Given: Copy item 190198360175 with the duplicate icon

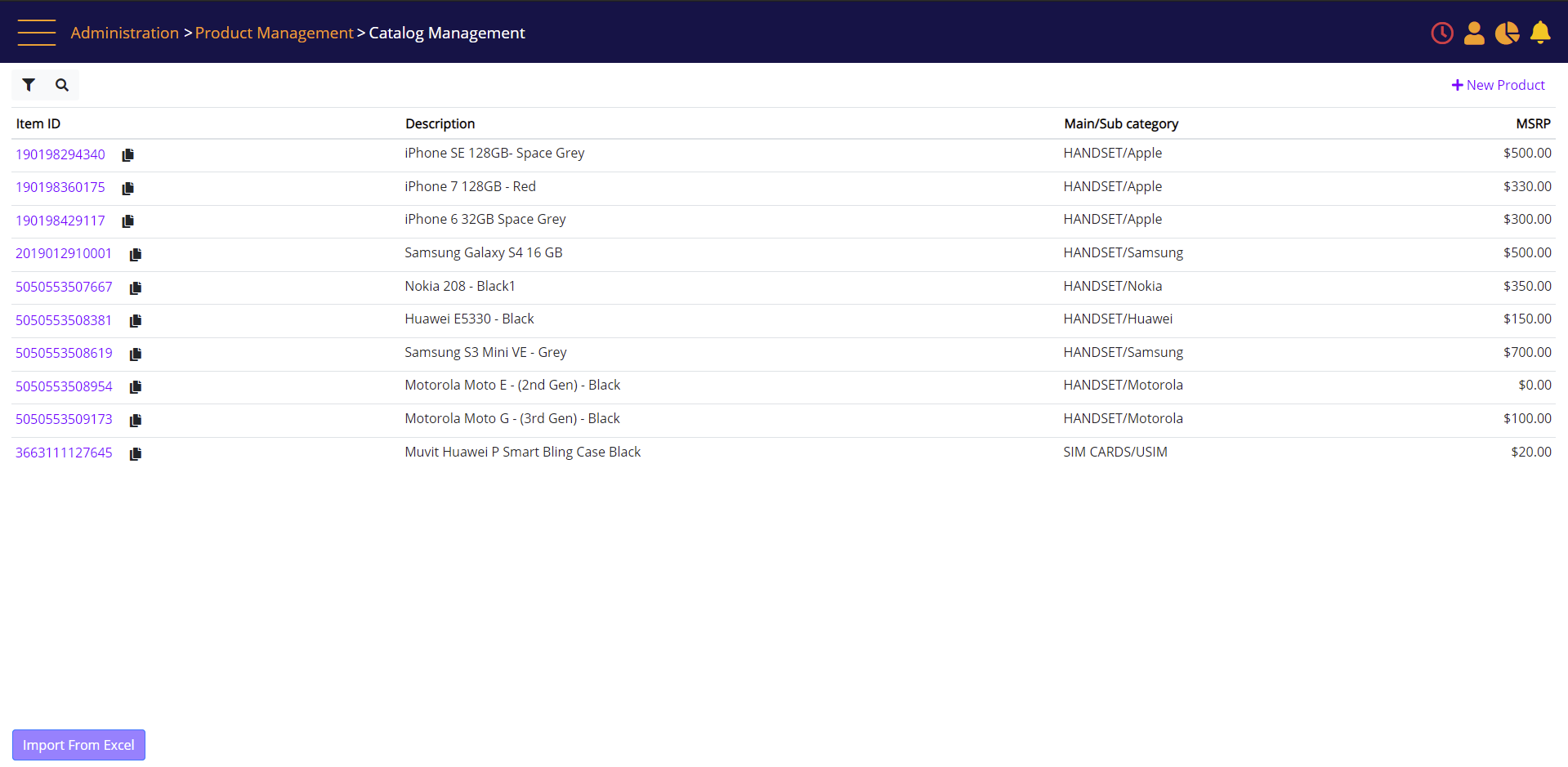Looking at the screenshot, I should [x=128, y=189].
